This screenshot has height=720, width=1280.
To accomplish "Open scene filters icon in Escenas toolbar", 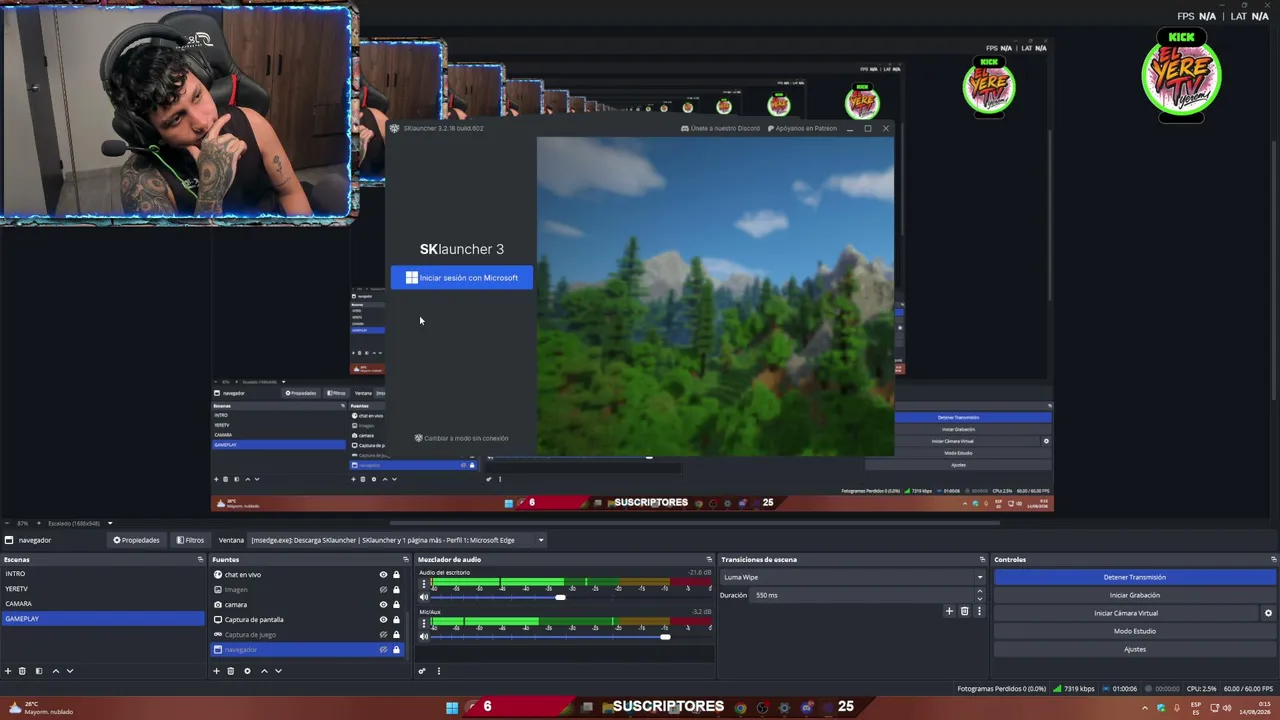I will coord(39,671).
